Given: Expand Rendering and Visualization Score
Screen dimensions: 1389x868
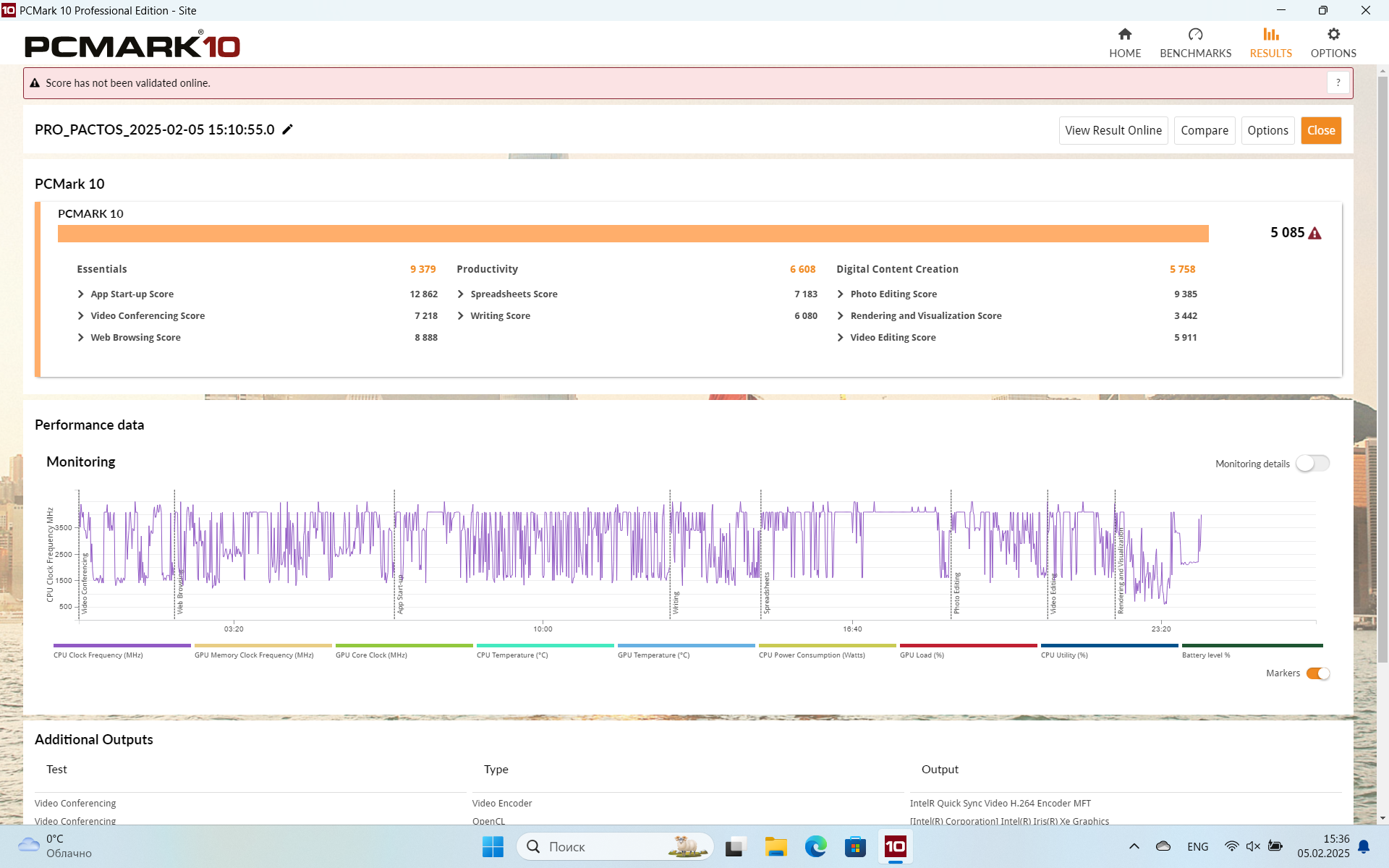Looking at the screenshot, I should point(840,316).
